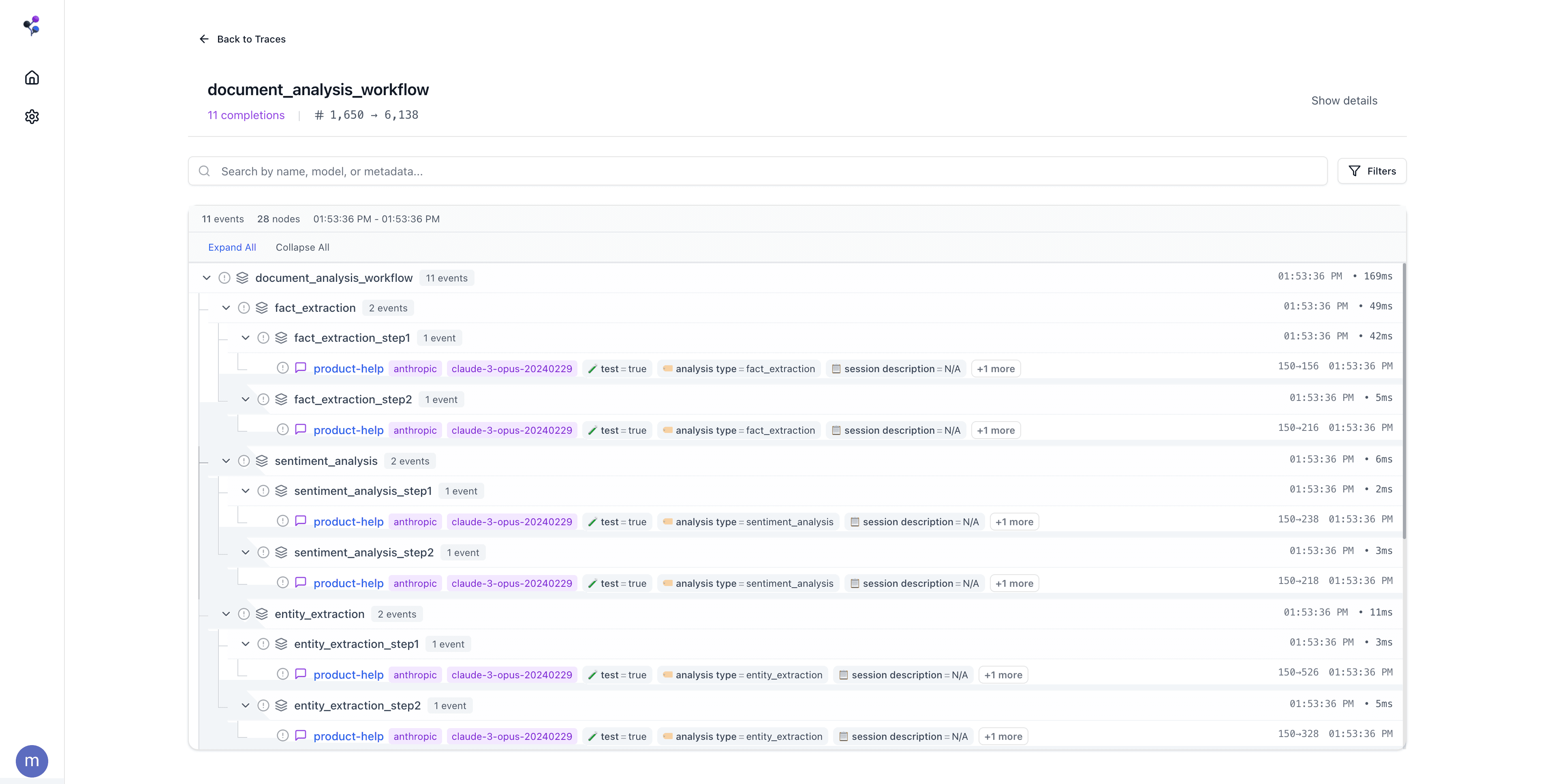This screenshot has width=1556, height=784.
Task: Click the info icon beside sentiment_analysis
Action: 244,460
